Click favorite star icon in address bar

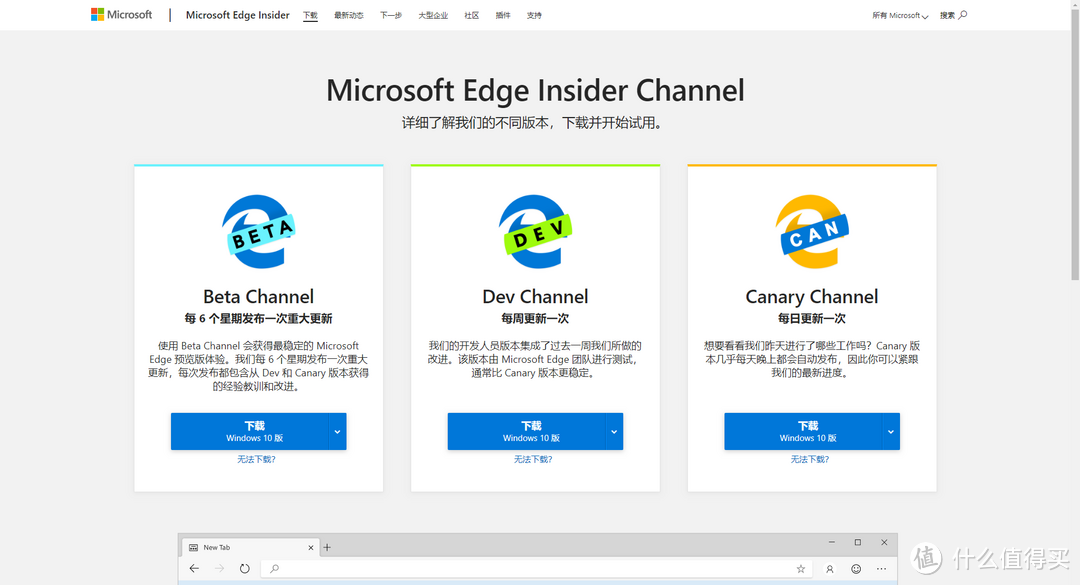coord(800,568)
